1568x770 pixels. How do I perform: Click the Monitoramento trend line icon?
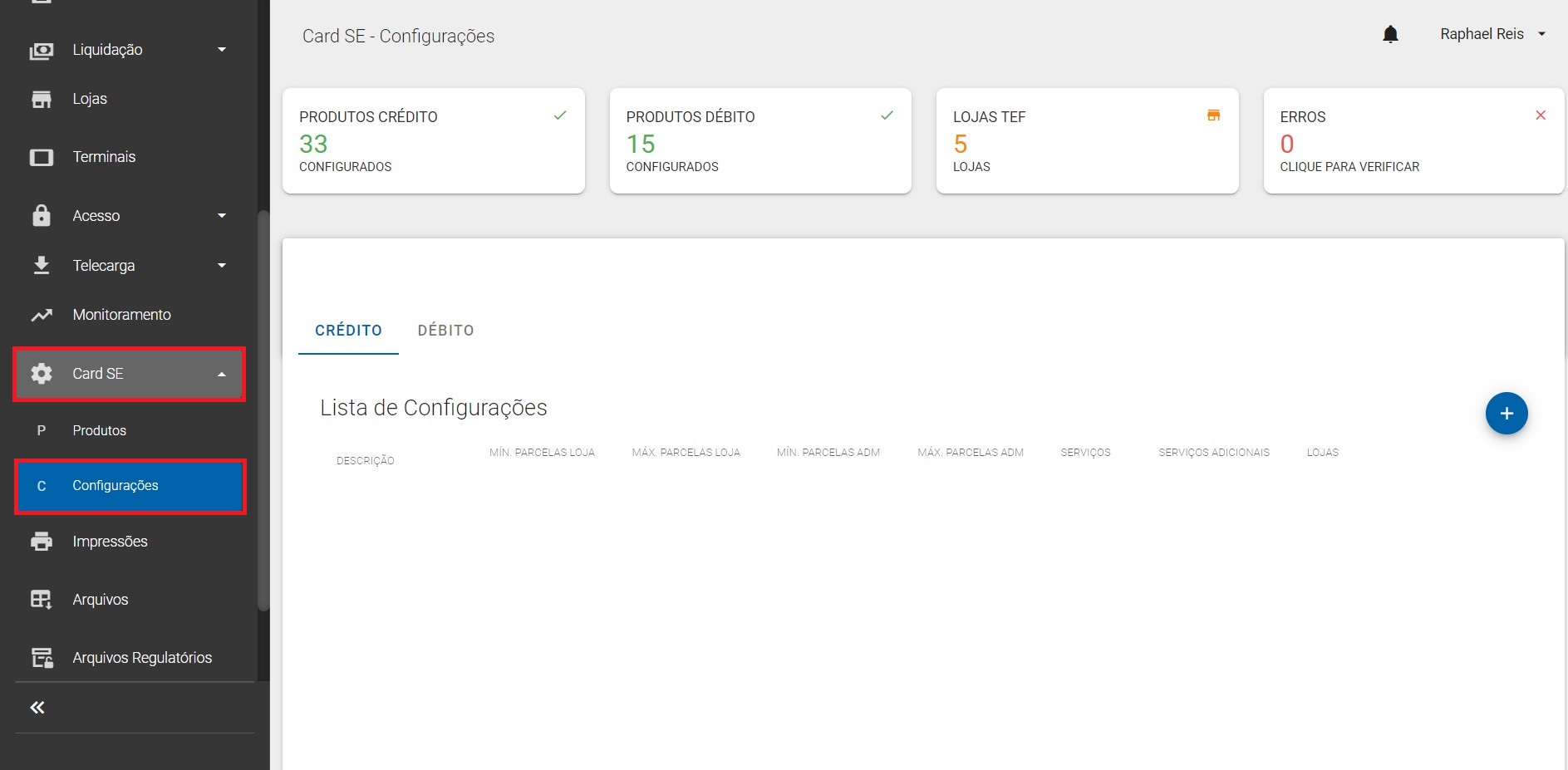point(42,315)
